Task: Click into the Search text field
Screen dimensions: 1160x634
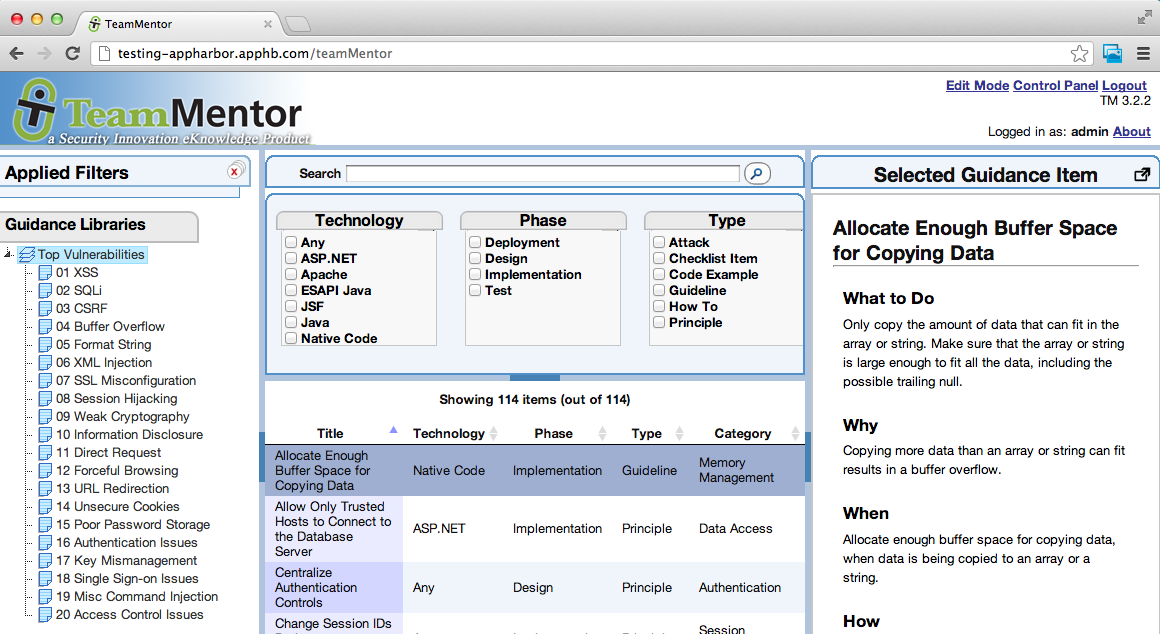Action: click(x=542, y=174)
